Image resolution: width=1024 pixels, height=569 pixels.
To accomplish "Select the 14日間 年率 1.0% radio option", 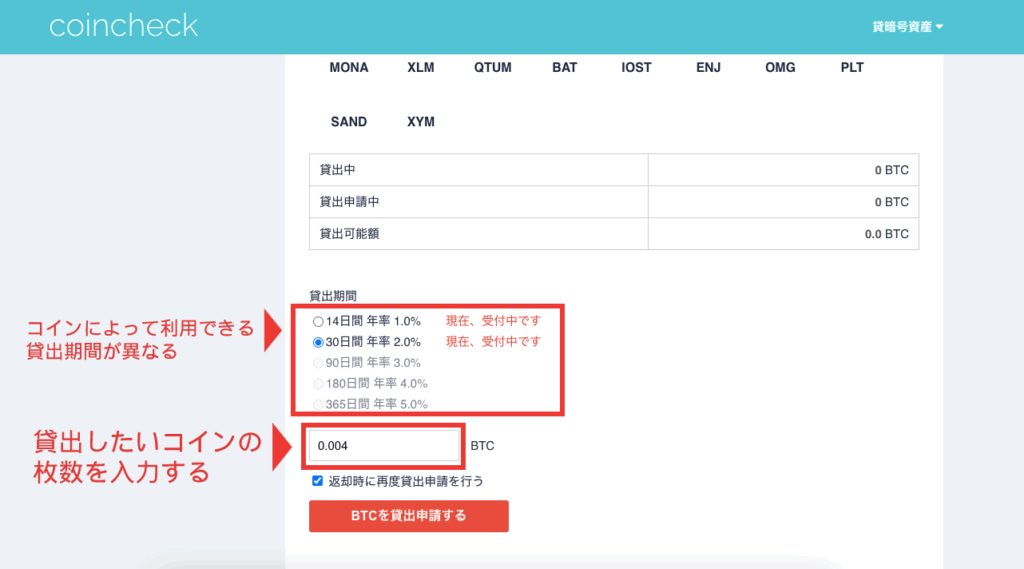I will tap(319, 321).
